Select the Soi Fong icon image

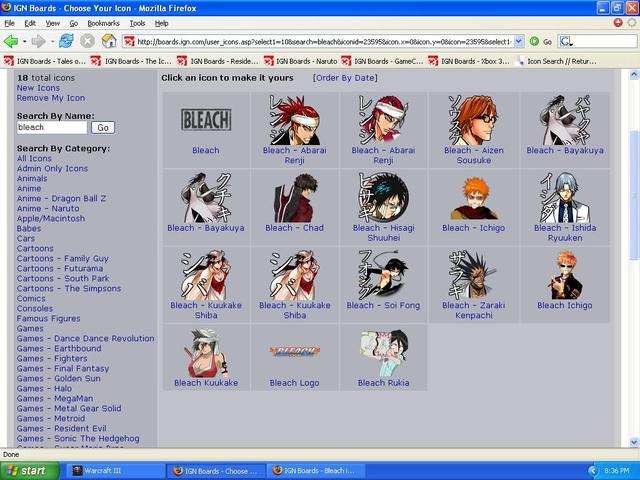[383, 275]
